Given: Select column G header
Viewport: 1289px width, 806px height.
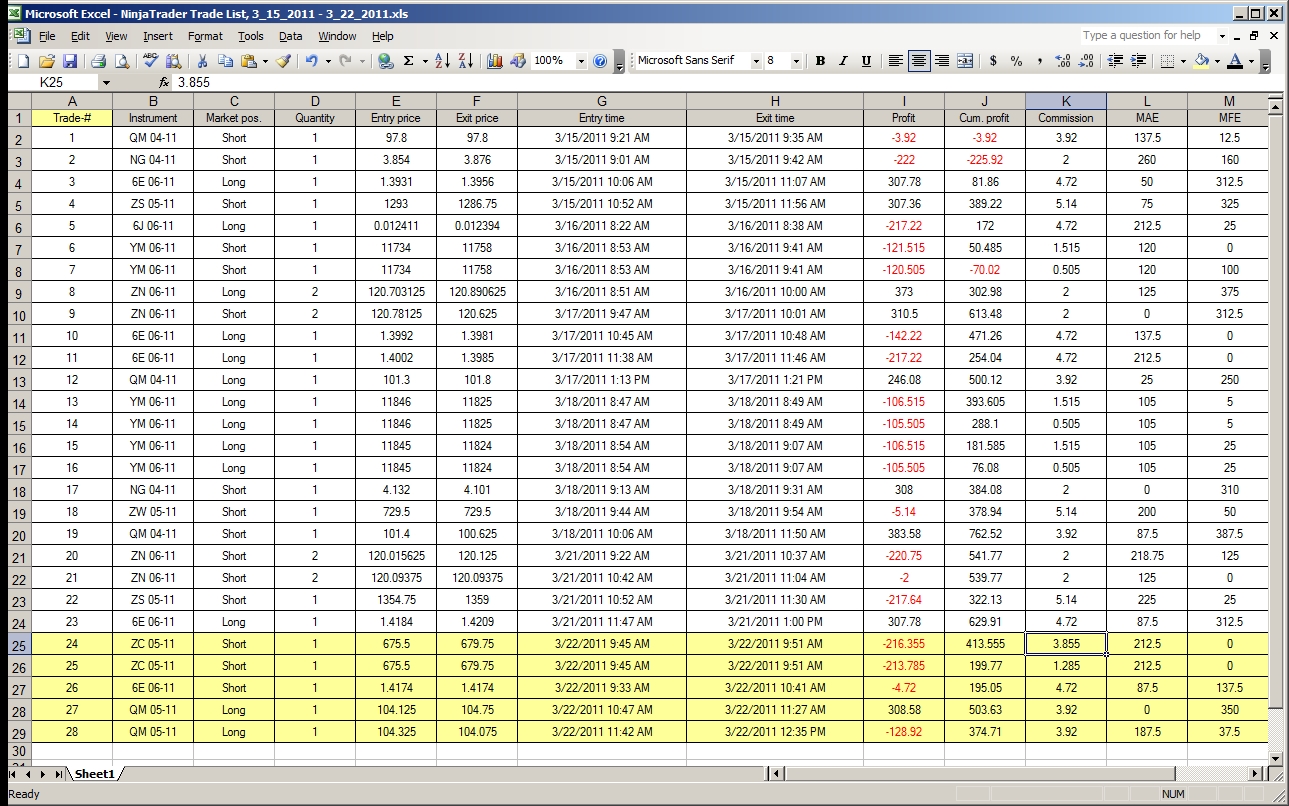Looking at the screenshot, I should [601, 101].
